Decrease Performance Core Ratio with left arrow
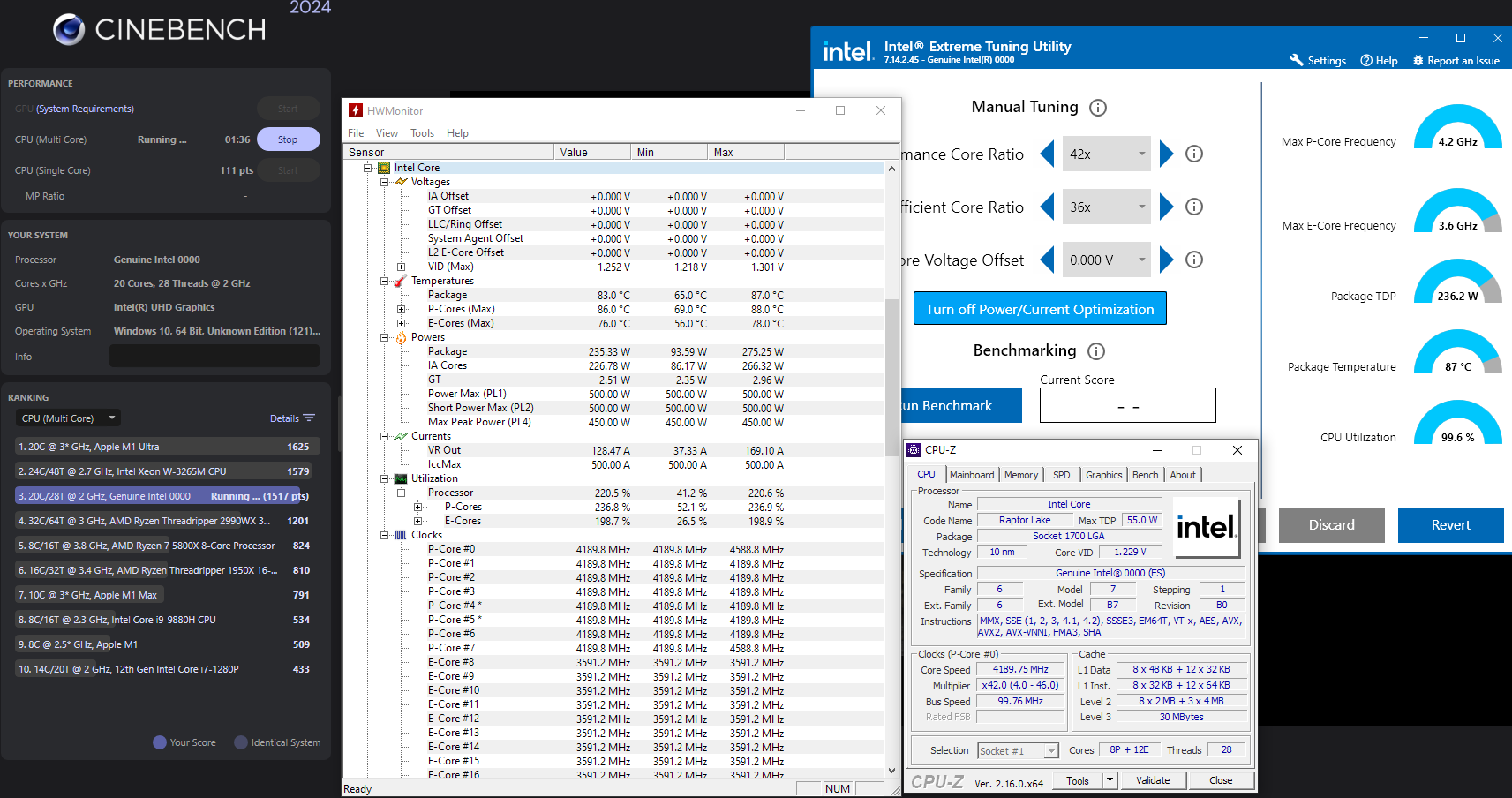This screenshot has height=798, width=1512. [1048, 154]
